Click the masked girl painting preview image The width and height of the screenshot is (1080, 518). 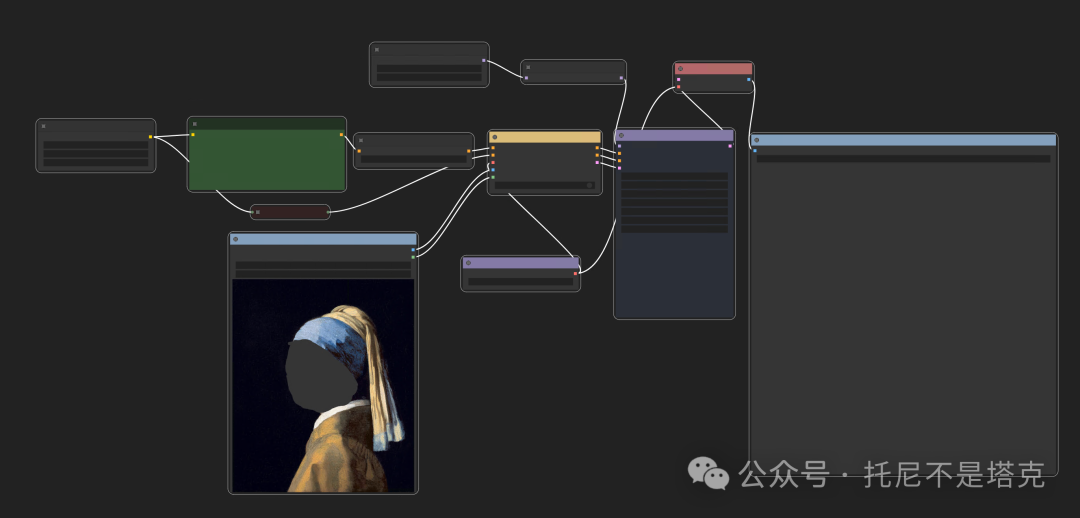(x=323, y=386)
